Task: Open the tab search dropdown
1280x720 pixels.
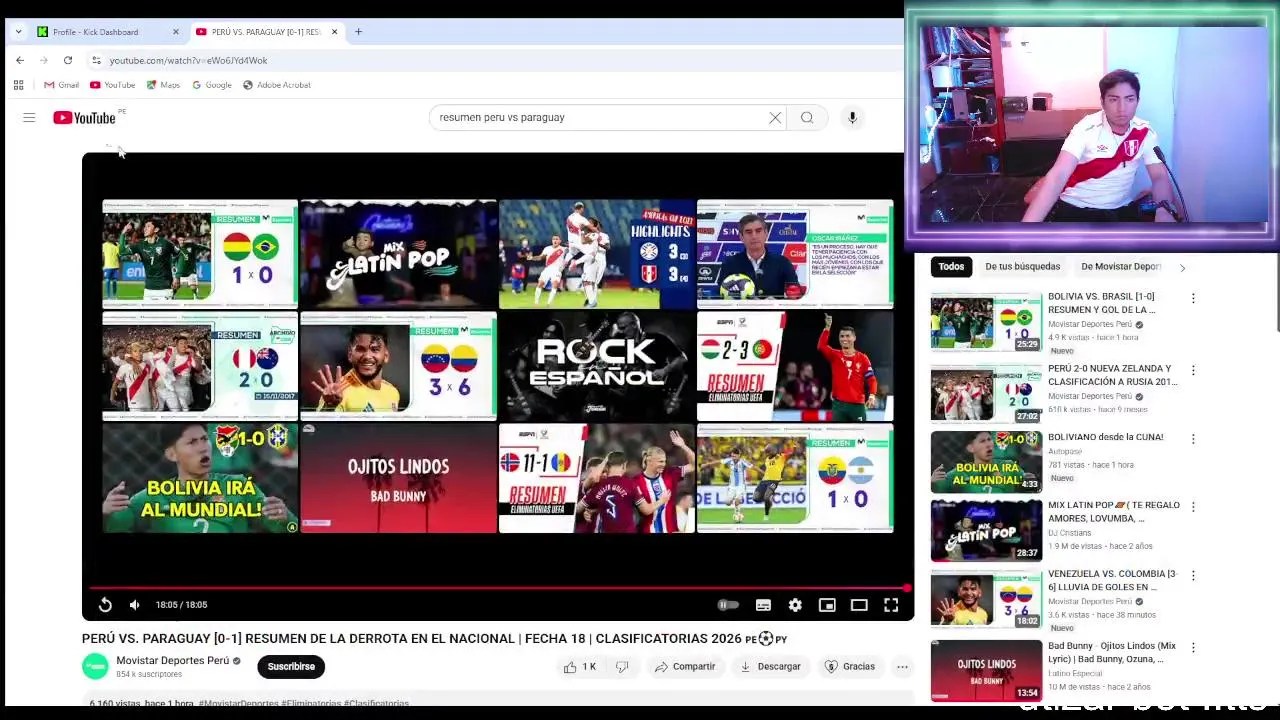Action: click(x=18, y=32)
